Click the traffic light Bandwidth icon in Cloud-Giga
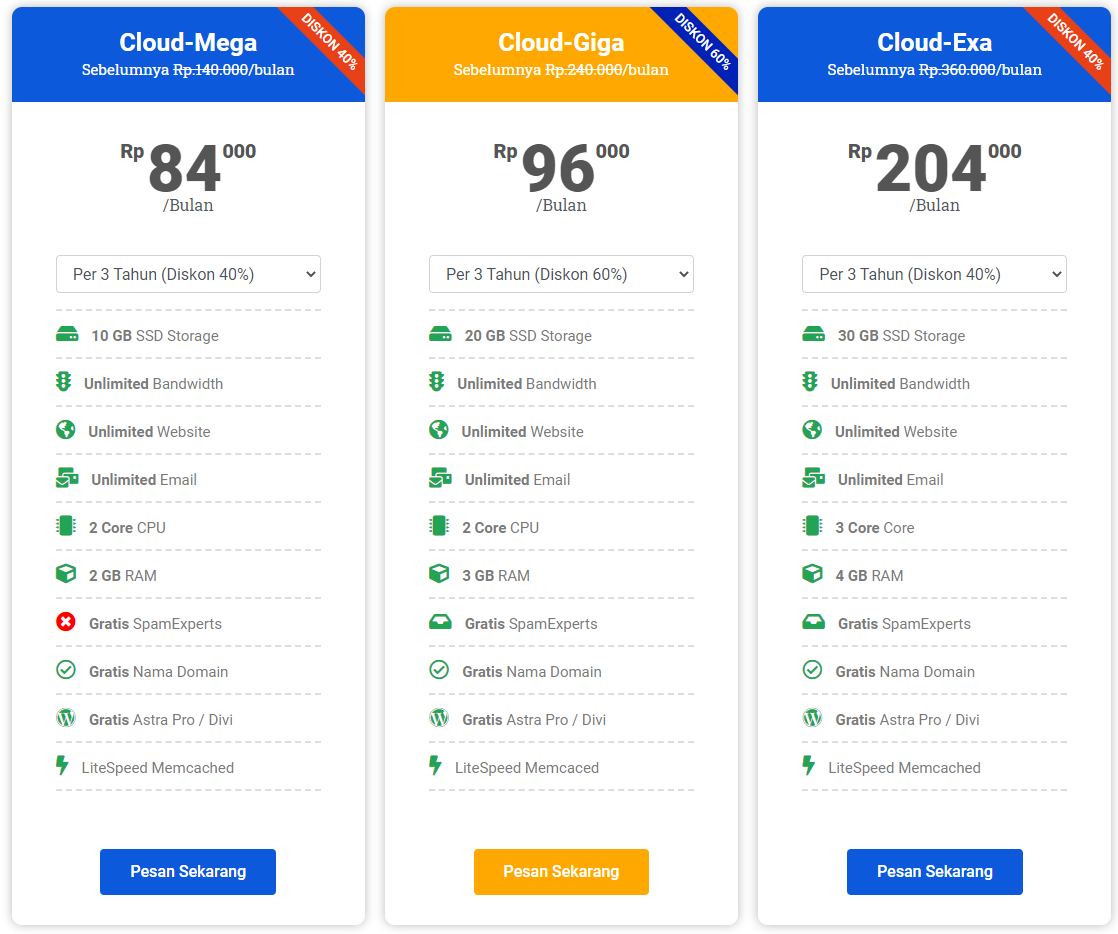This screenshot has width=1118, height=934. (437, 382)
